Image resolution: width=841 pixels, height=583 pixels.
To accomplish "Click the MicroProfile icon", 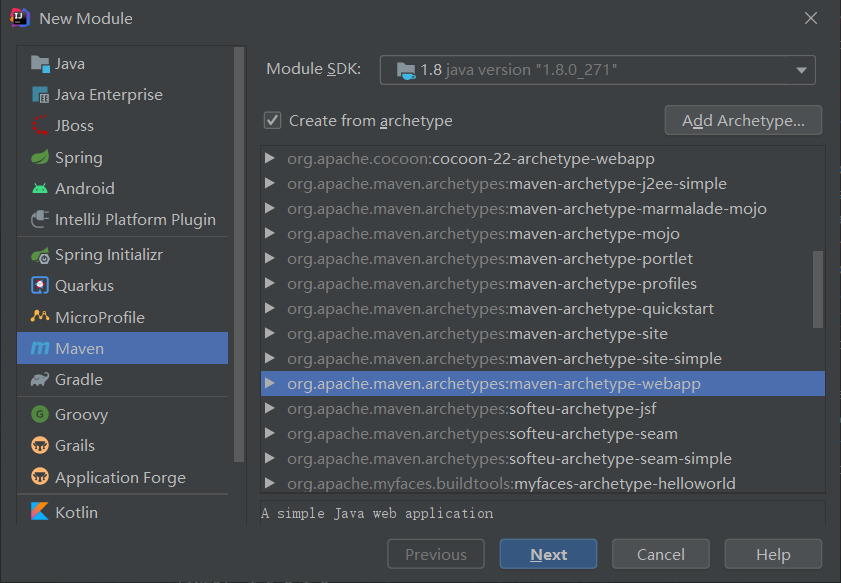I will (x=40, y=316).
